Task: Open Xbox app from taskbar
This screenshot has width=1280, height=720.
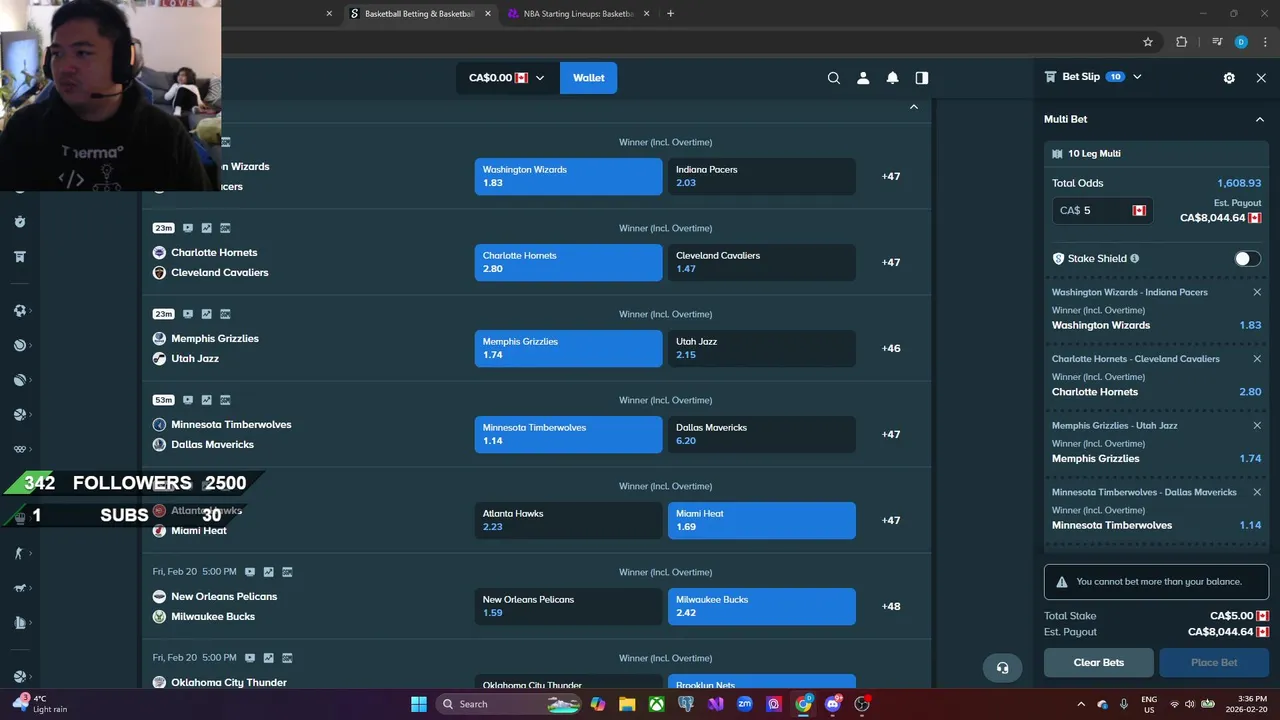Action: point(656,704)
